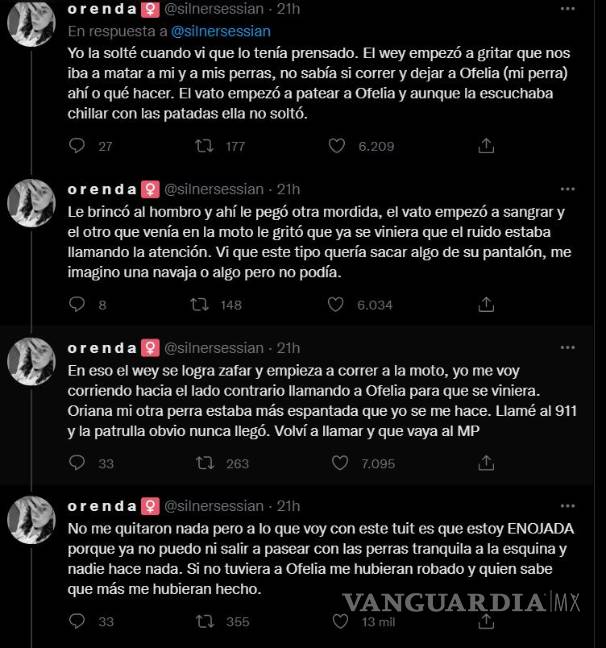Open profile avatar of the third tweet
Image resolution: width=606 pixels, height=648 pixels.
point(31,361)
